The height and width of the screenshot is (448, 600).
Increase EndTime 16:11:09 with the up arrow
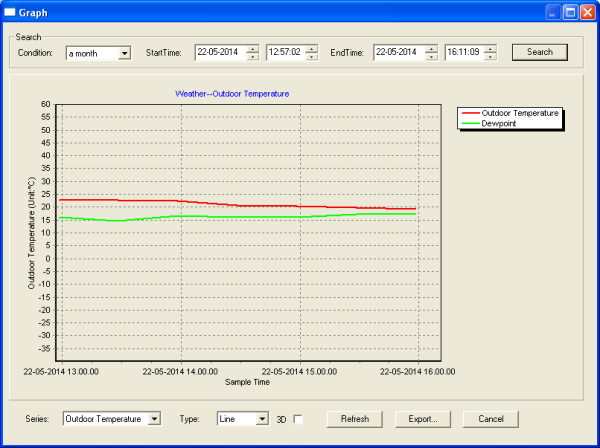click(x=491, y=49)
